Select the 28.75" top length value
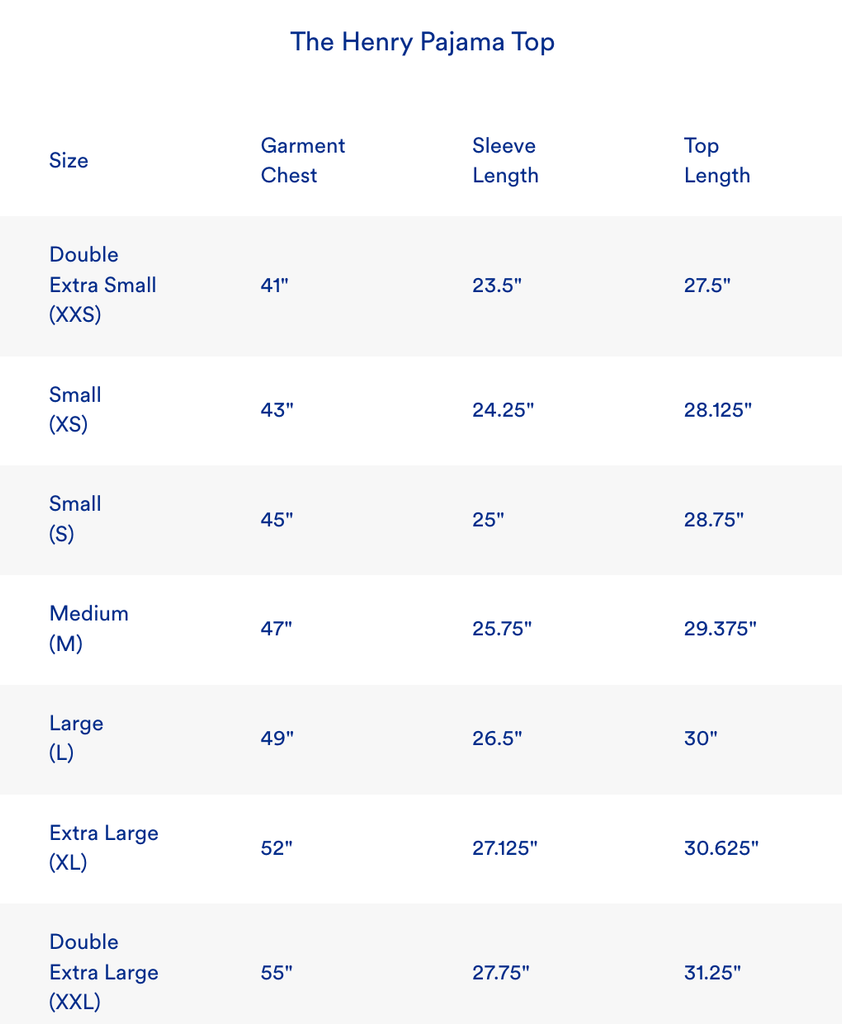This screenshot has width=842, height=1024. [x=714, y=519]
